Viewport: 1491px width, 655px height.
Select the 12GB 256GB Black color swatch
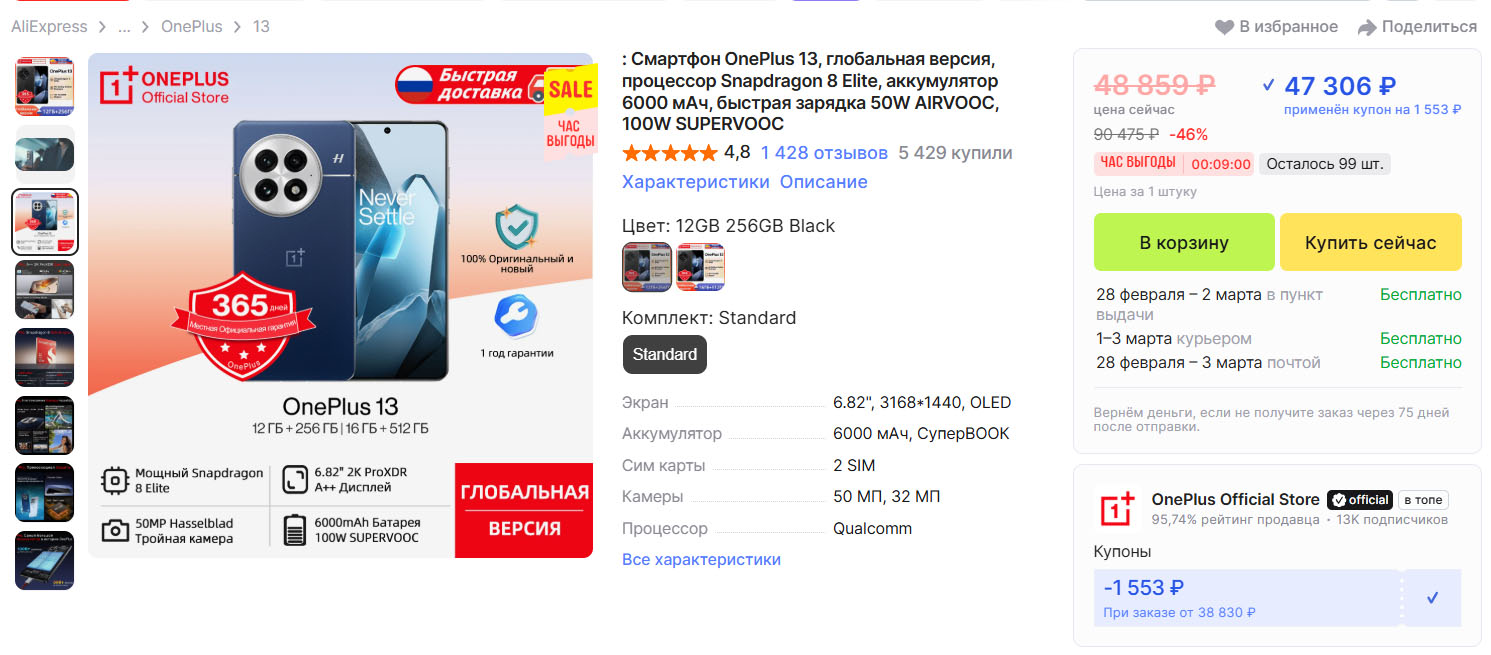pyautogui.click(x=647, y=267)
